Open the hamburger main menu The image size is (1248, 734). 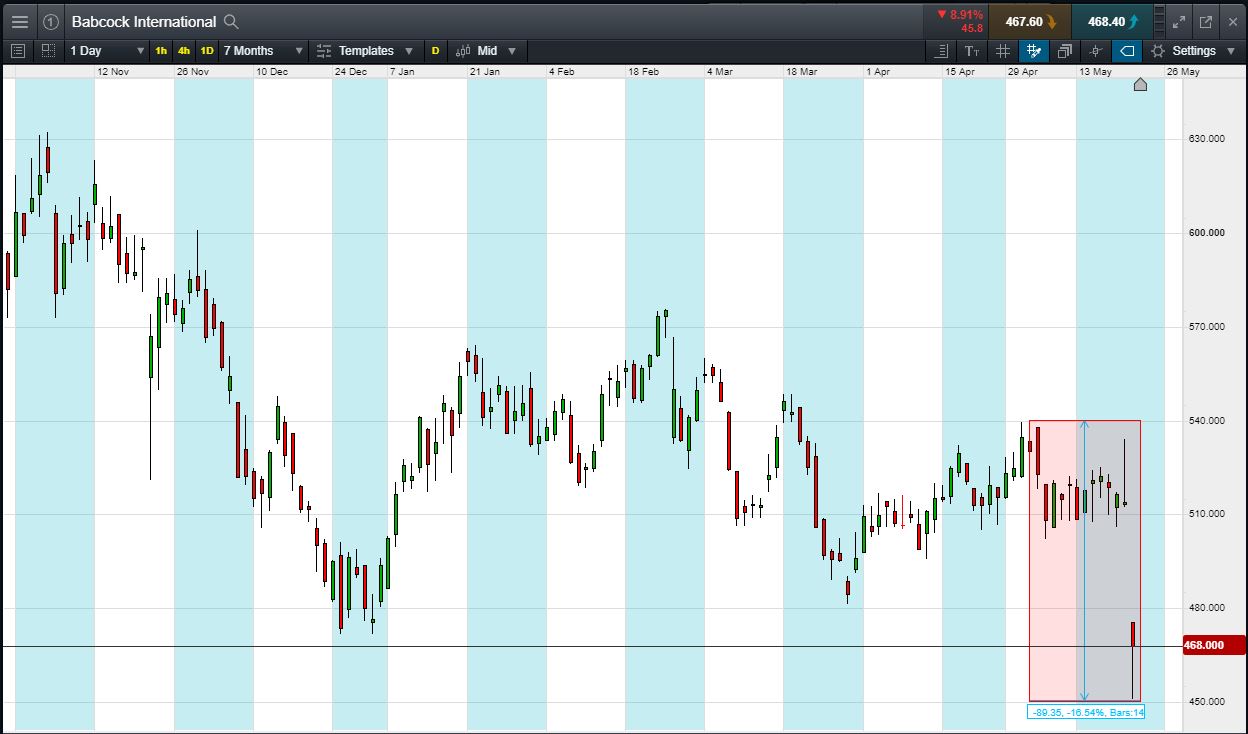(x=20, y=21)
